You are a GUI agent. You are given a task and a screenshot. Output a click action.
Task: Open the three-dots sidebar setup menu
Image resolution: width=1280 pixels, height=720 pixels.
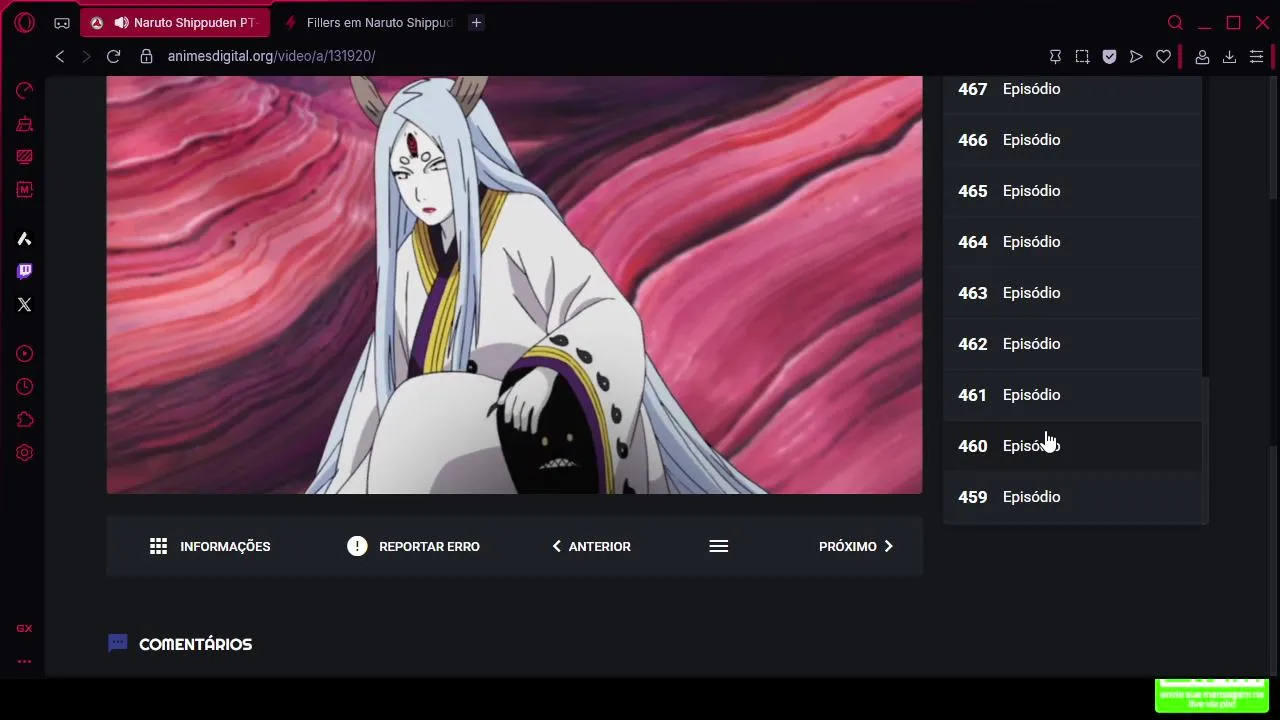point(24,661)
